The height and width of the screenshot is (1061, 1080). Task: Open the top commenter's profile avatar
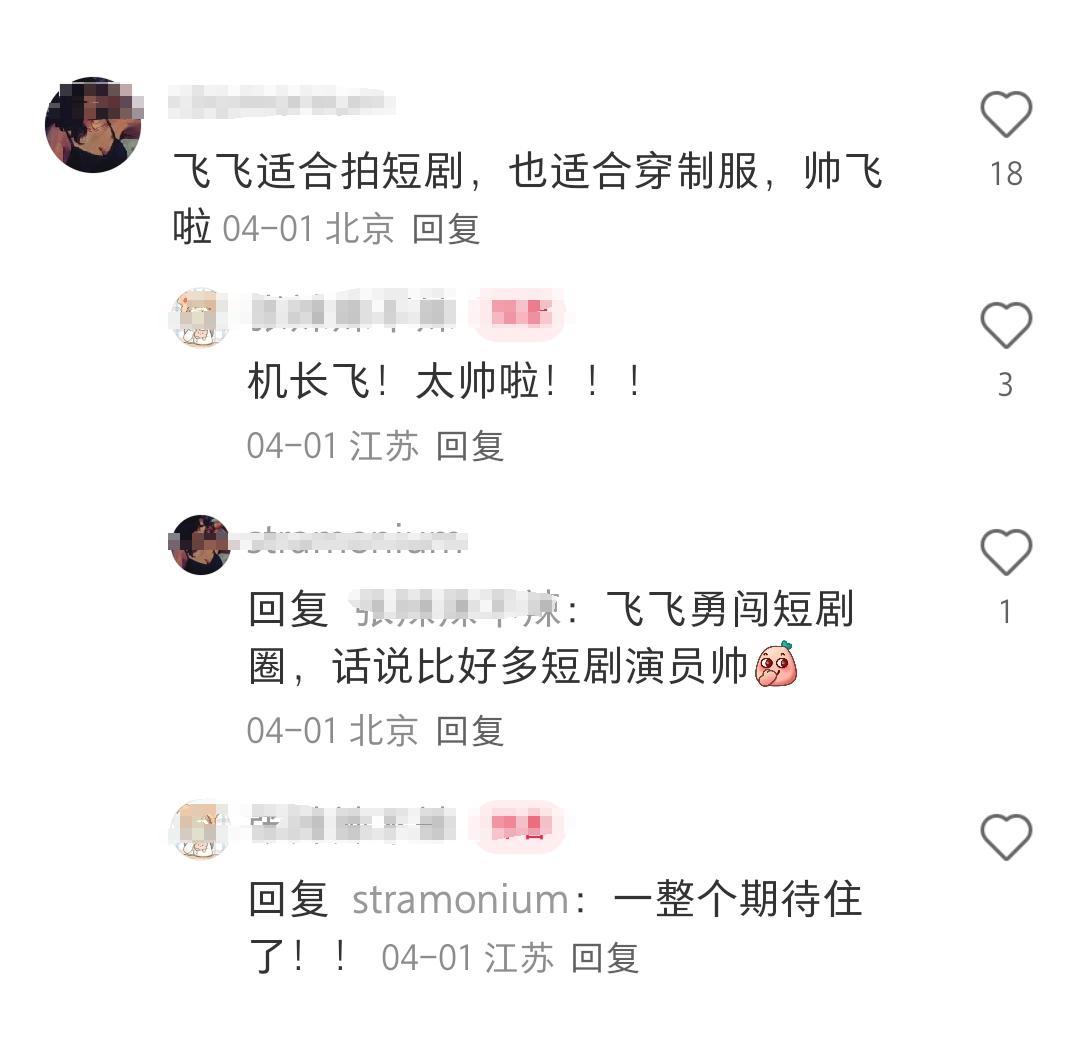point(93,125)
